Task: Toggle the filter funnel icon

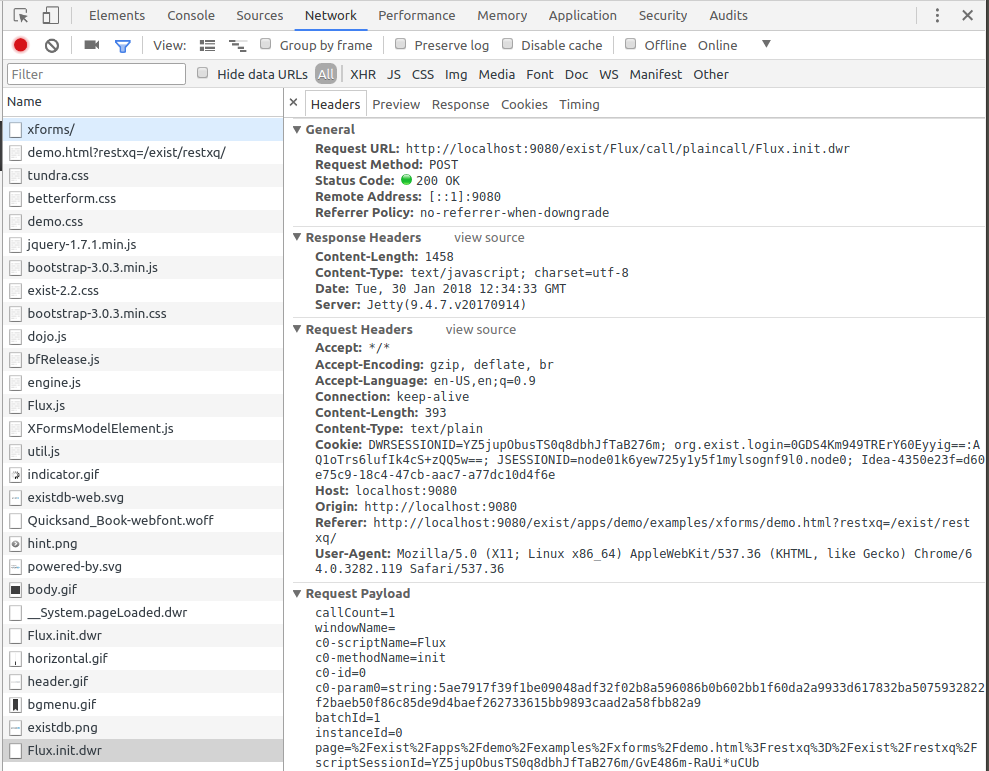Action: pos(123,45)
